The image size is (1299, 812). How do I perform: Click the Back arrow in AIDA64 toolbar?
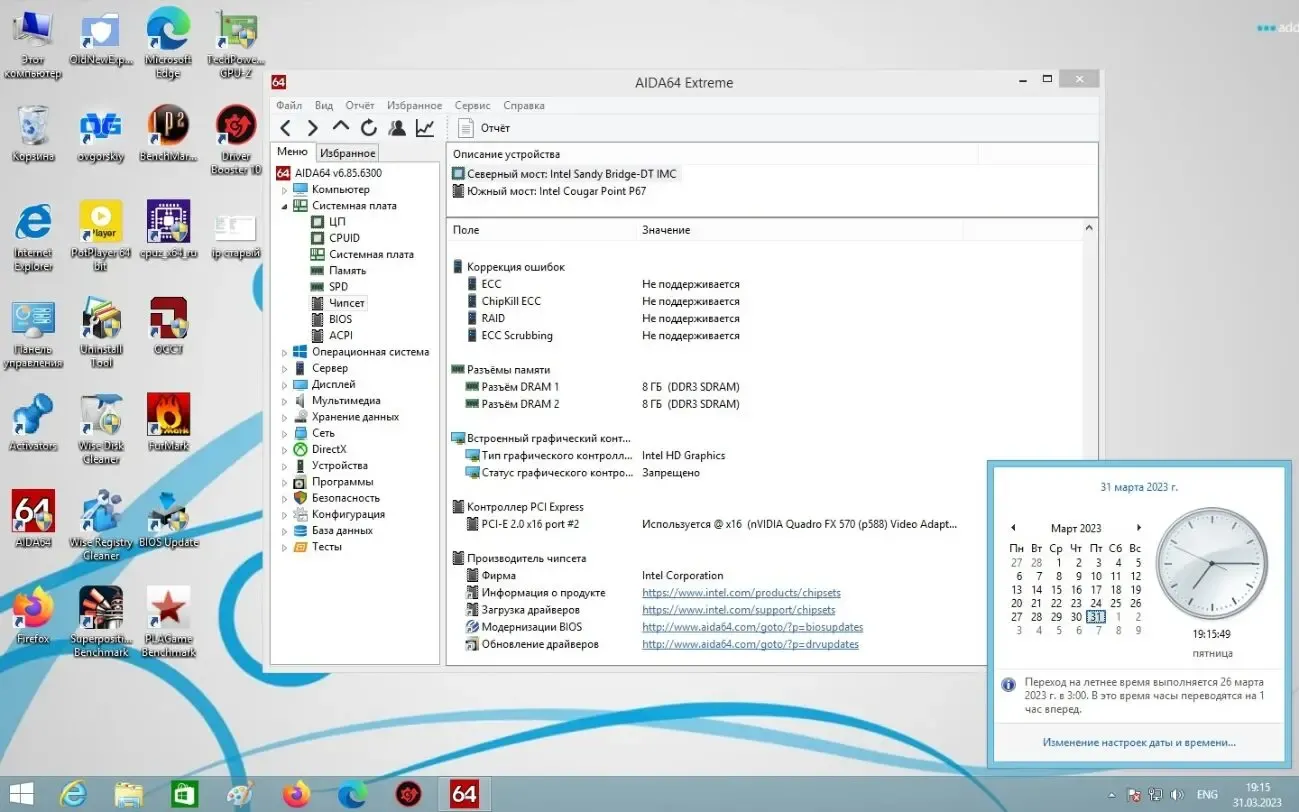286,128
